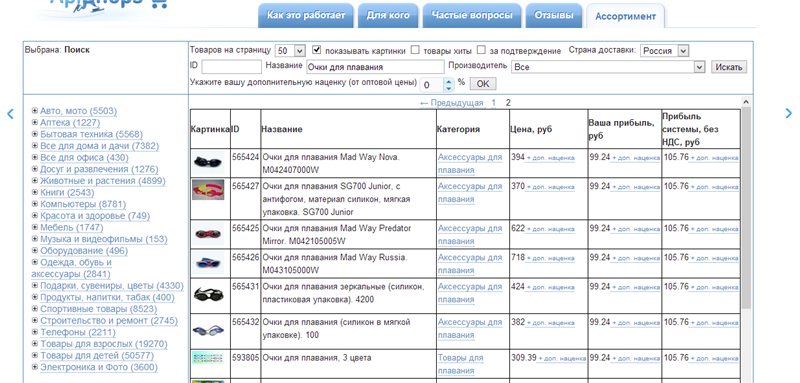Click '+ доп. наценка' next to price 394
This screenshot has height=383, width=800.
point(551,158)
